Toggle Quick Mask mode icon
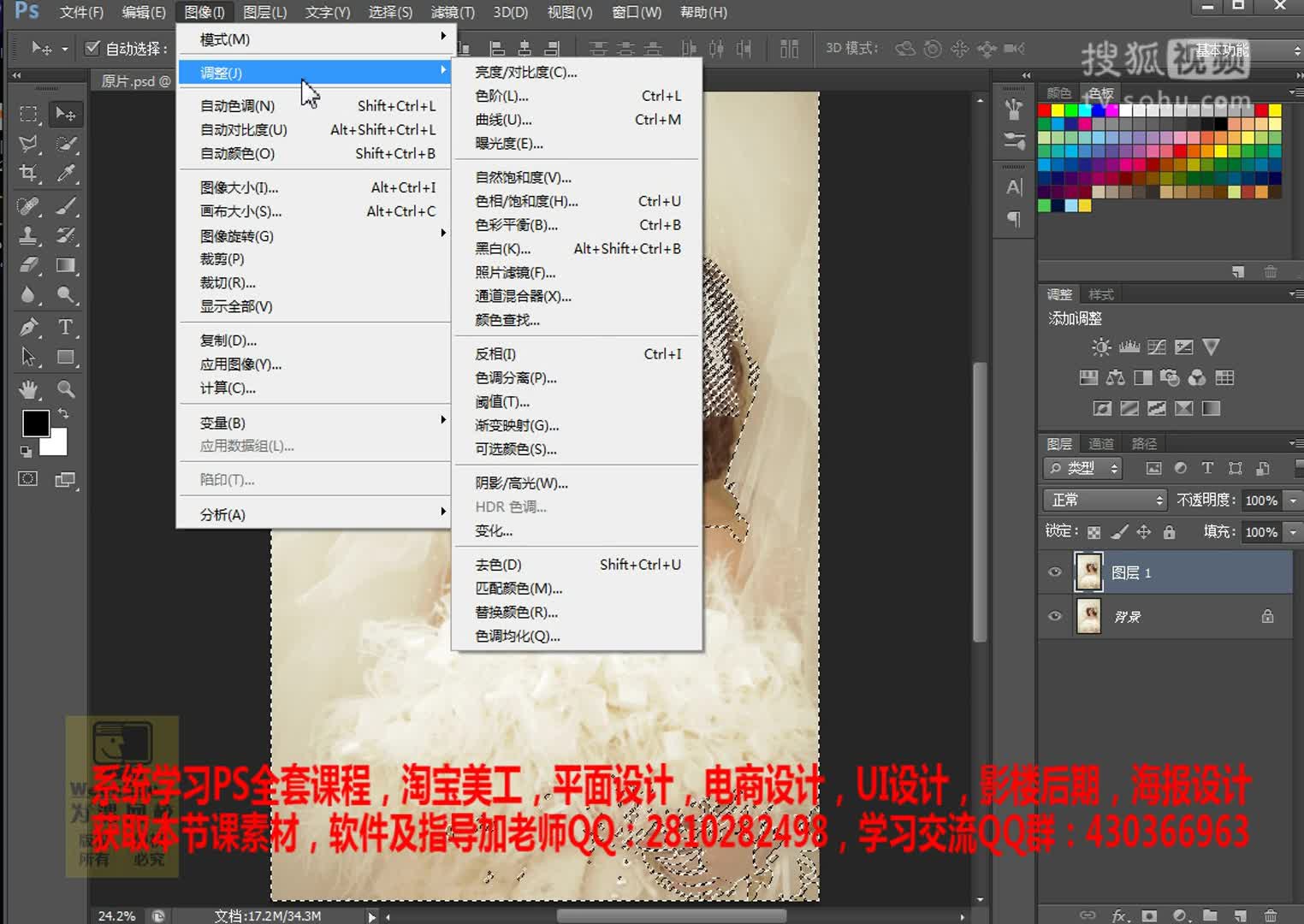Screen dimensions: 1304x924 coord(28,479)
